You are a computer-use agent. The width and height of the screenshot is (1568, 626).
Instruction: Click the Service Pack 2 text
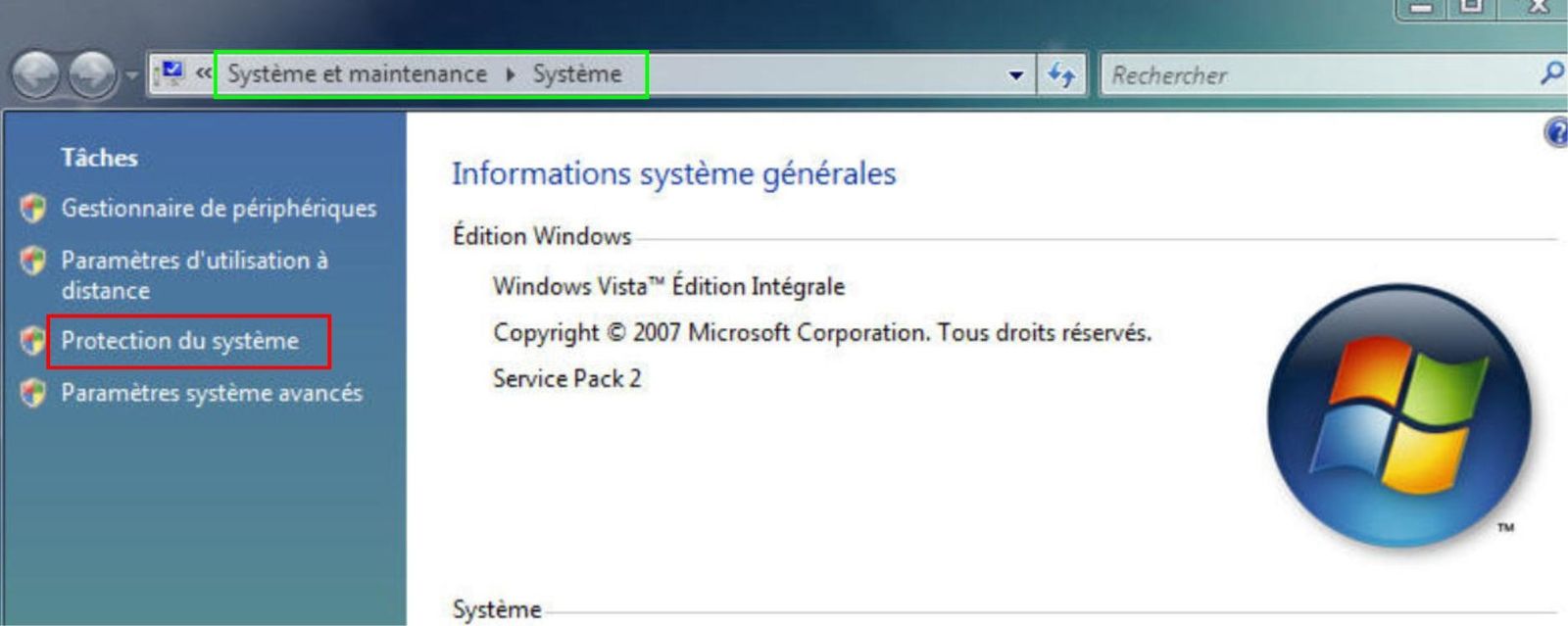point(566,378)
